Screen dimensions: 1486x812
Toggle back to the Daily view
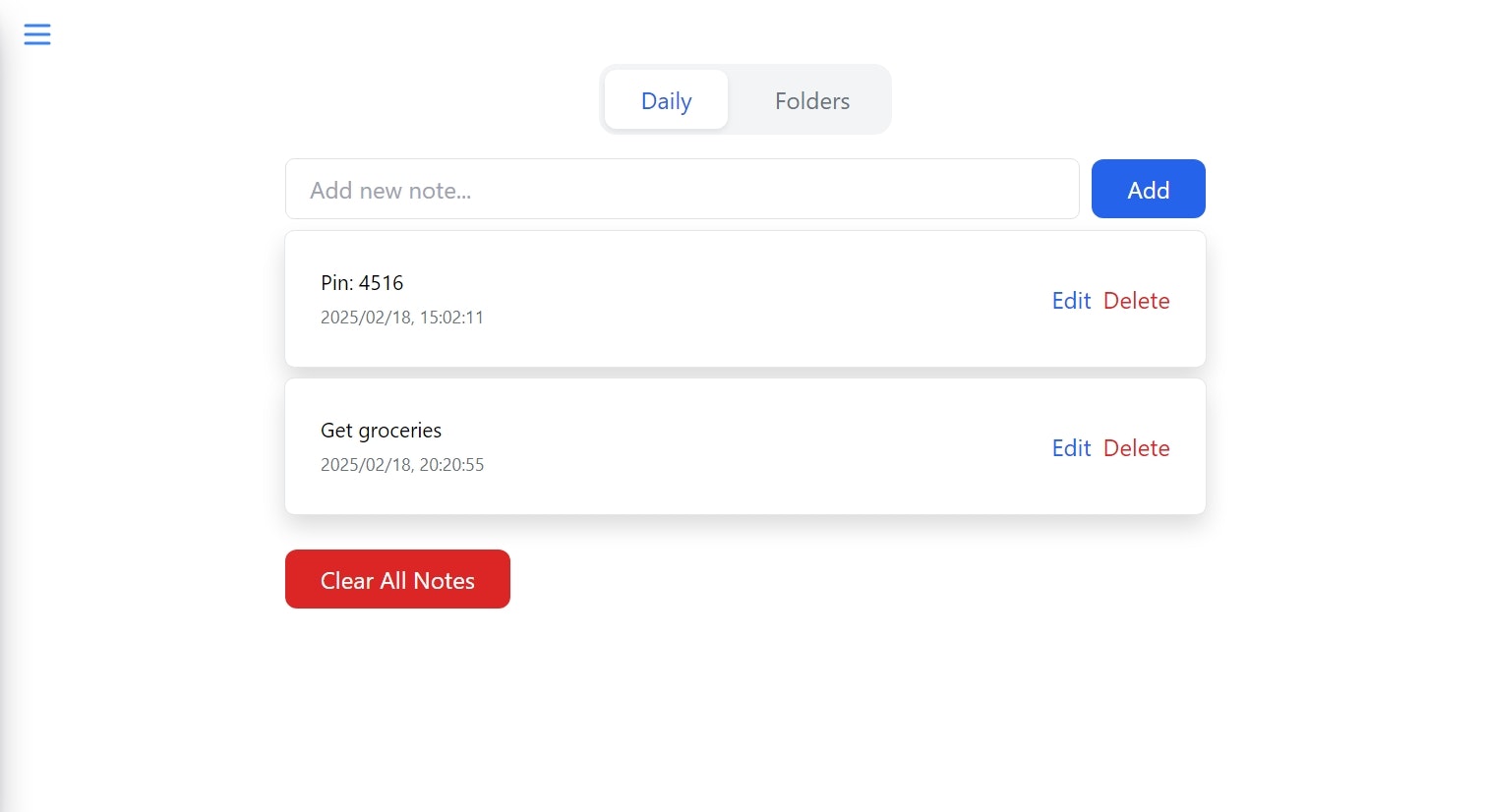point(666,100)
